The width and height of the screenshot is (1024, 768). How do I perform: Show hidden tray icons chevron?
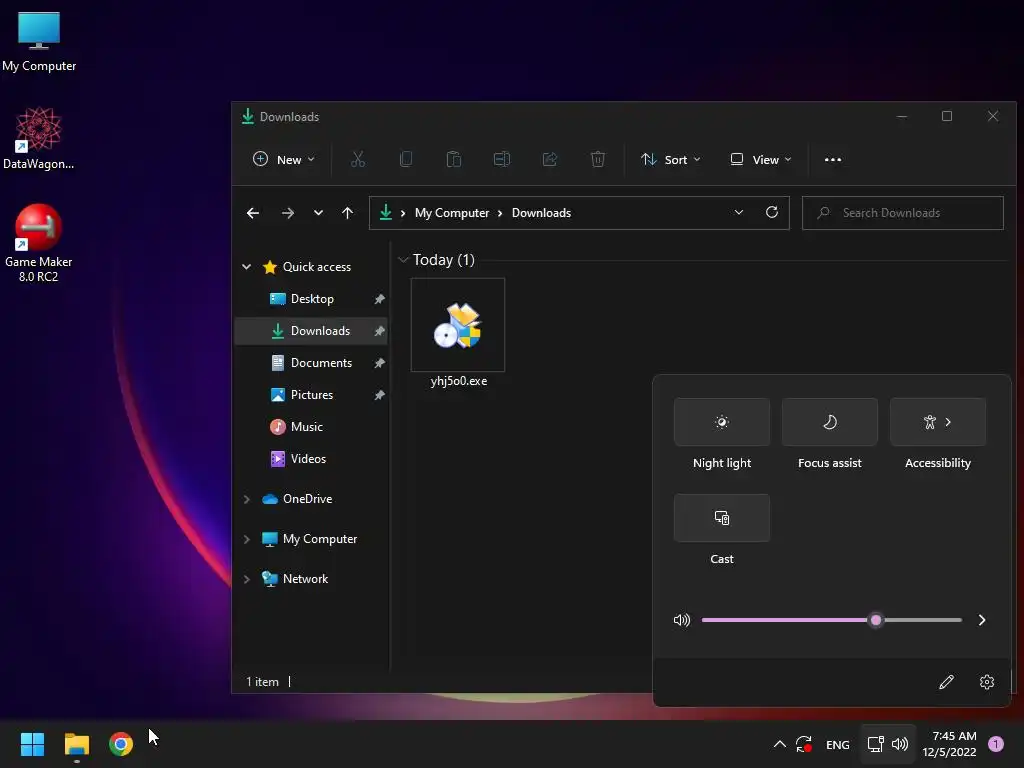coord(780,744)
